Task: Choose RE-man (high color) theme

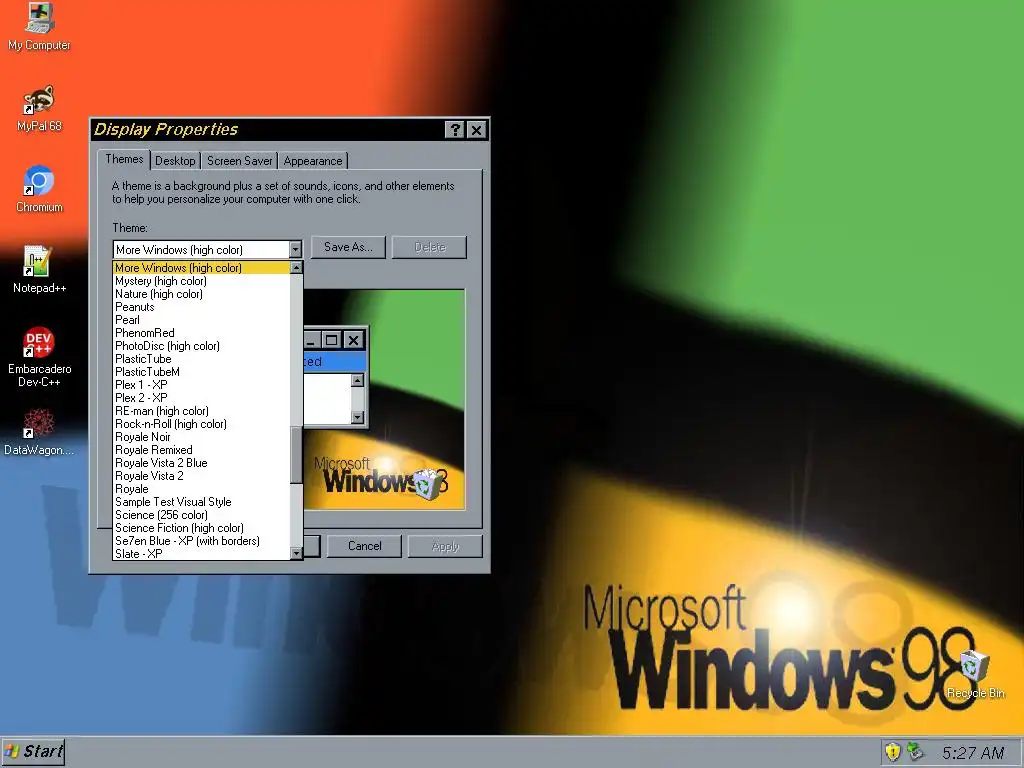Action: click(x=201, y=411)
